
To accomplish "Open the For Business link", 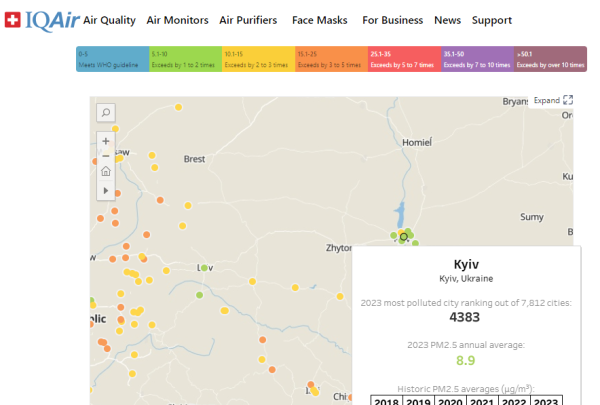I will (392, 20).
